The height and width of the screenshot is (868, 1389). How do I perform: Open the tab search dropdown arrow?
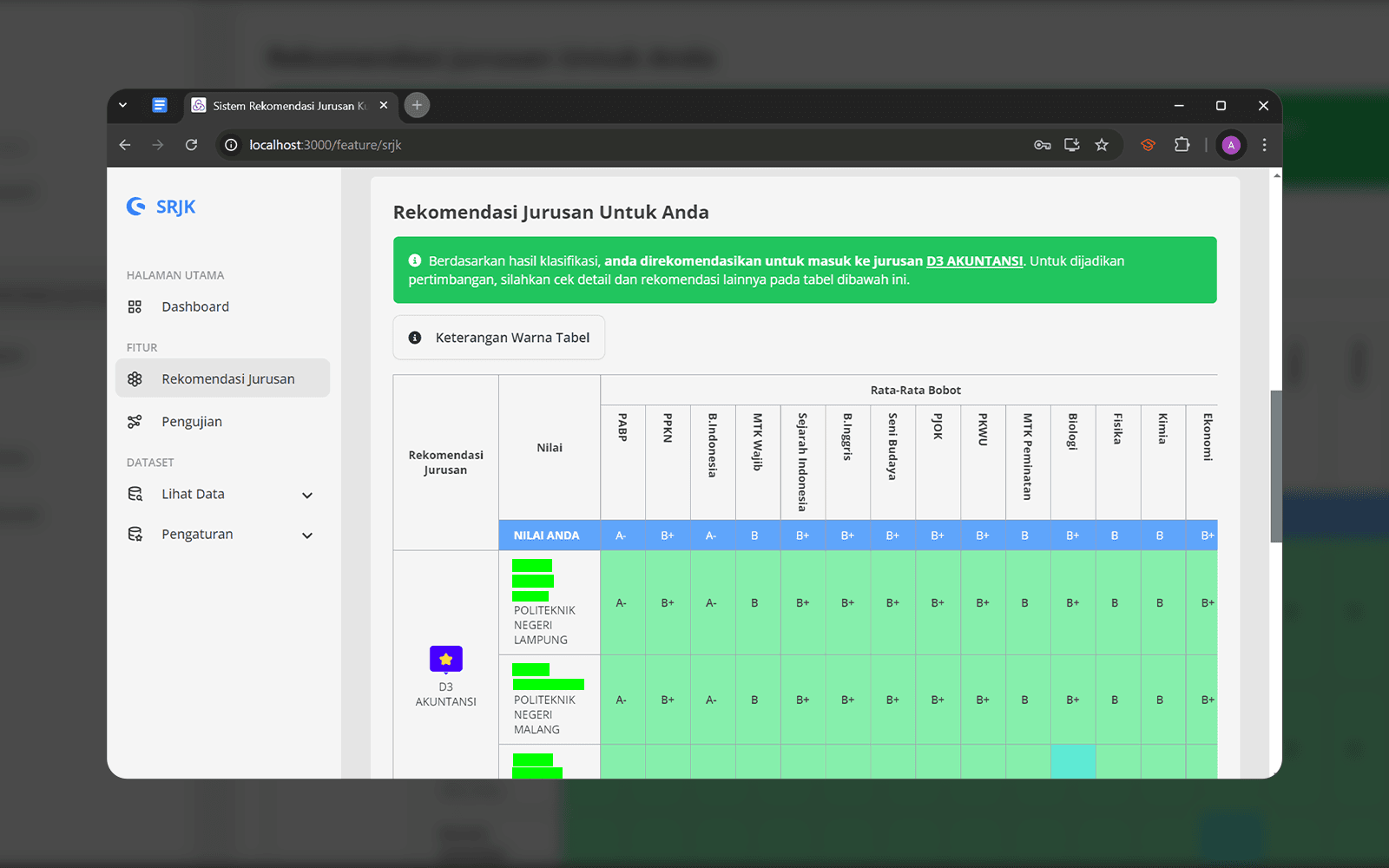[123, 105]
